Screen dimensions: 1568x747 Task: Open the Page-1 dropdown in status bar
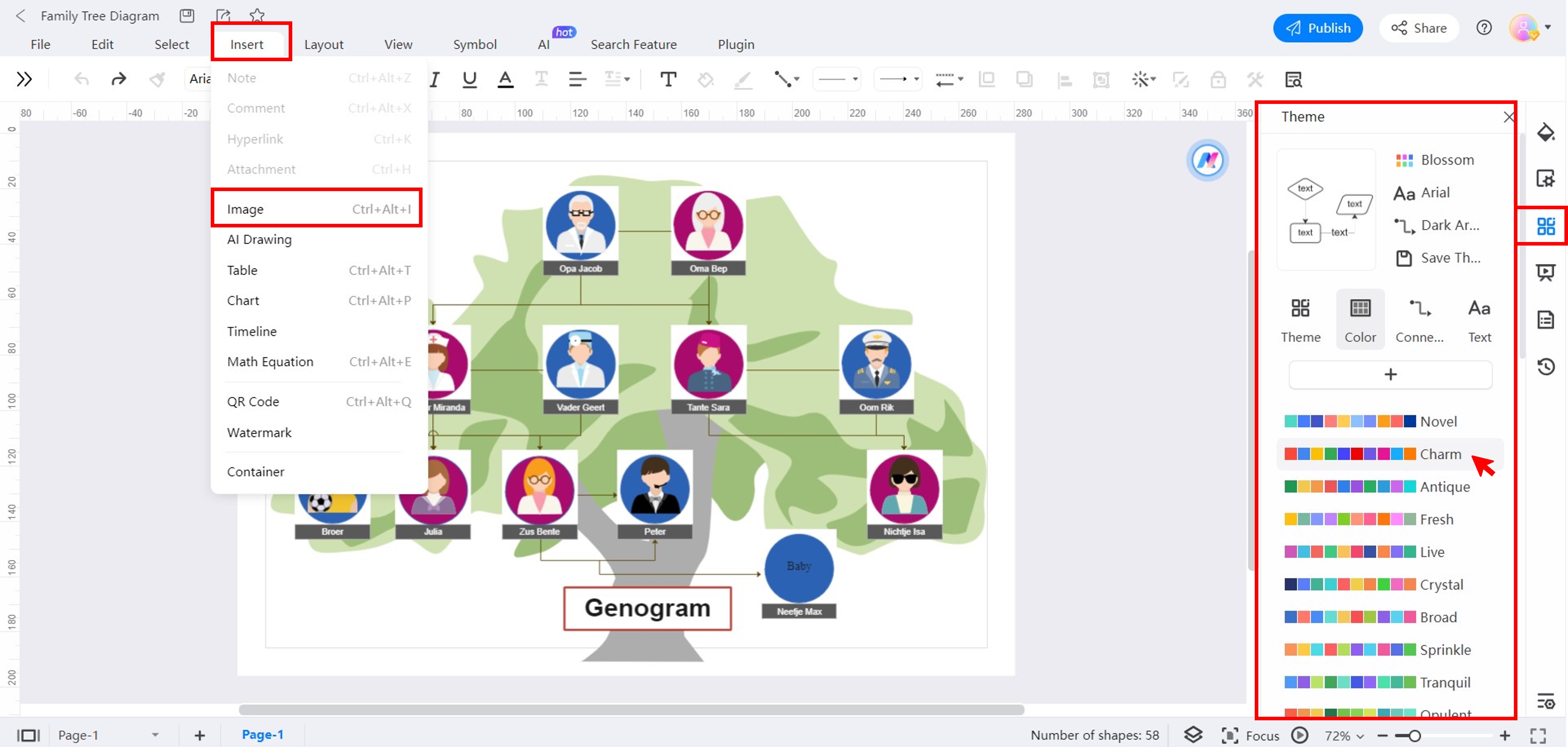[108, 735]
